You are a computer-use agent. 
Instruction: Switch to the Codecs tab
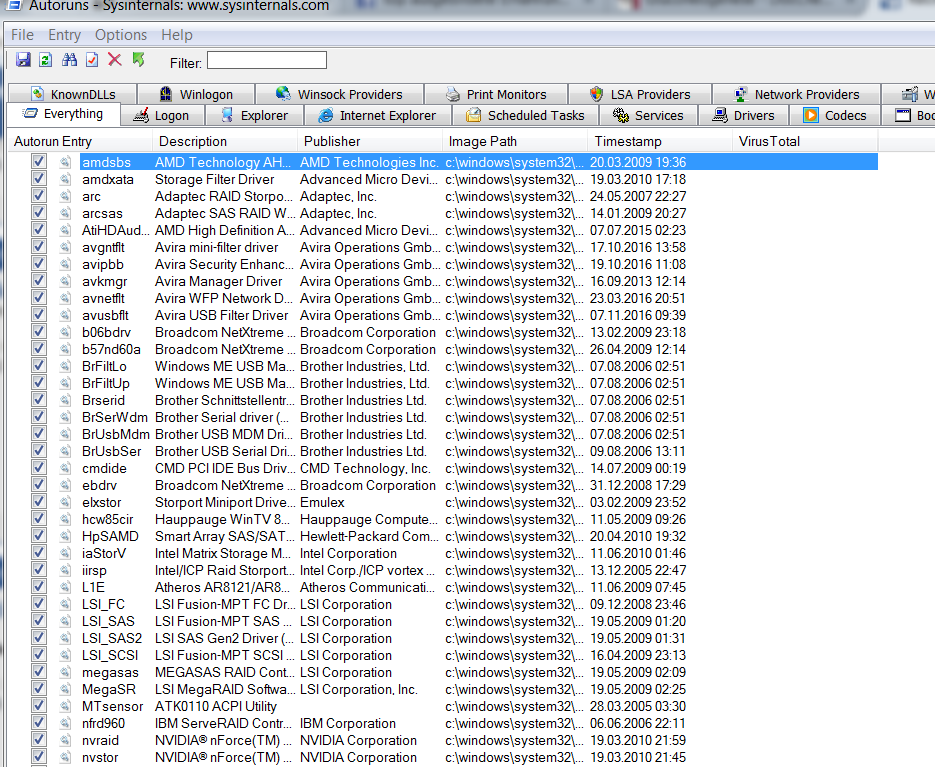pyautogui.click(x=835, y=115)
